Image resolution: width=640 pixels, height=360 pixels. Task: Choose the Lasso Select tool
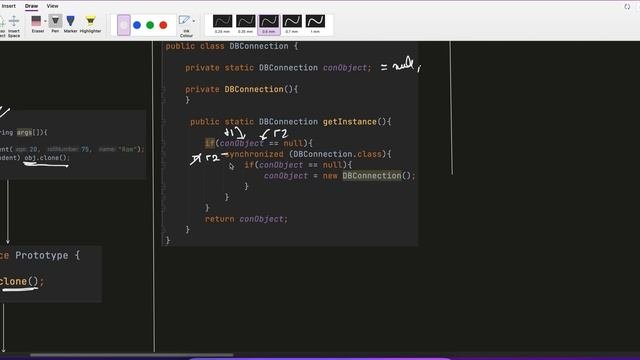tap(2, 27)
